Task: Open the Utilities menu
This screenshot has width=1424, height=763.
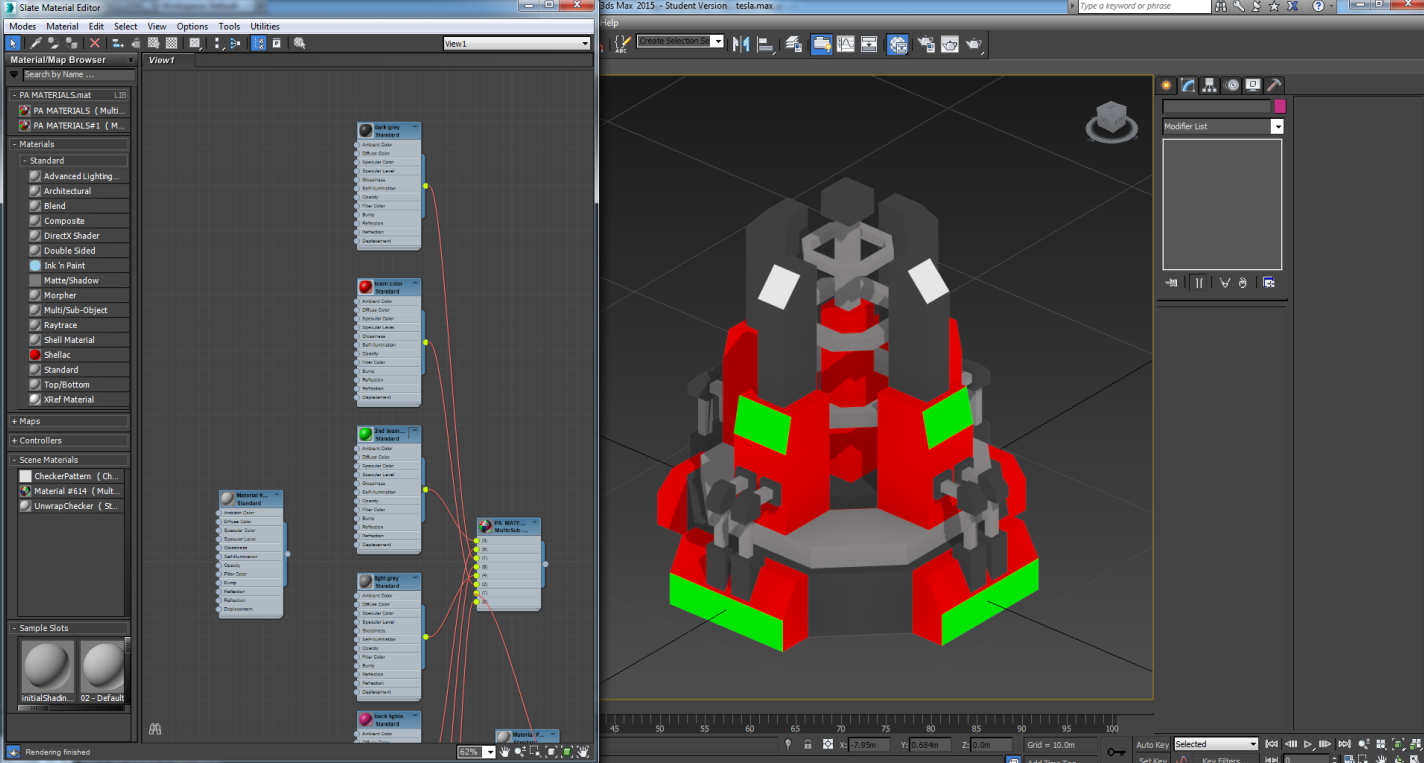Action: tap(265, 26)
